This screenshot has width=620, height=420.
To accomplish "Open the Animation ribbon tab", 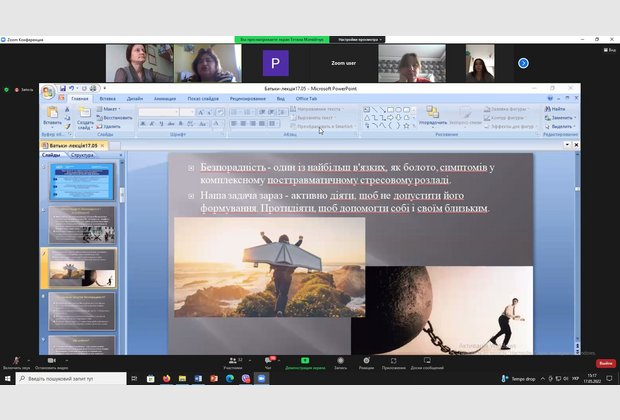I will (x=165, y=99).
